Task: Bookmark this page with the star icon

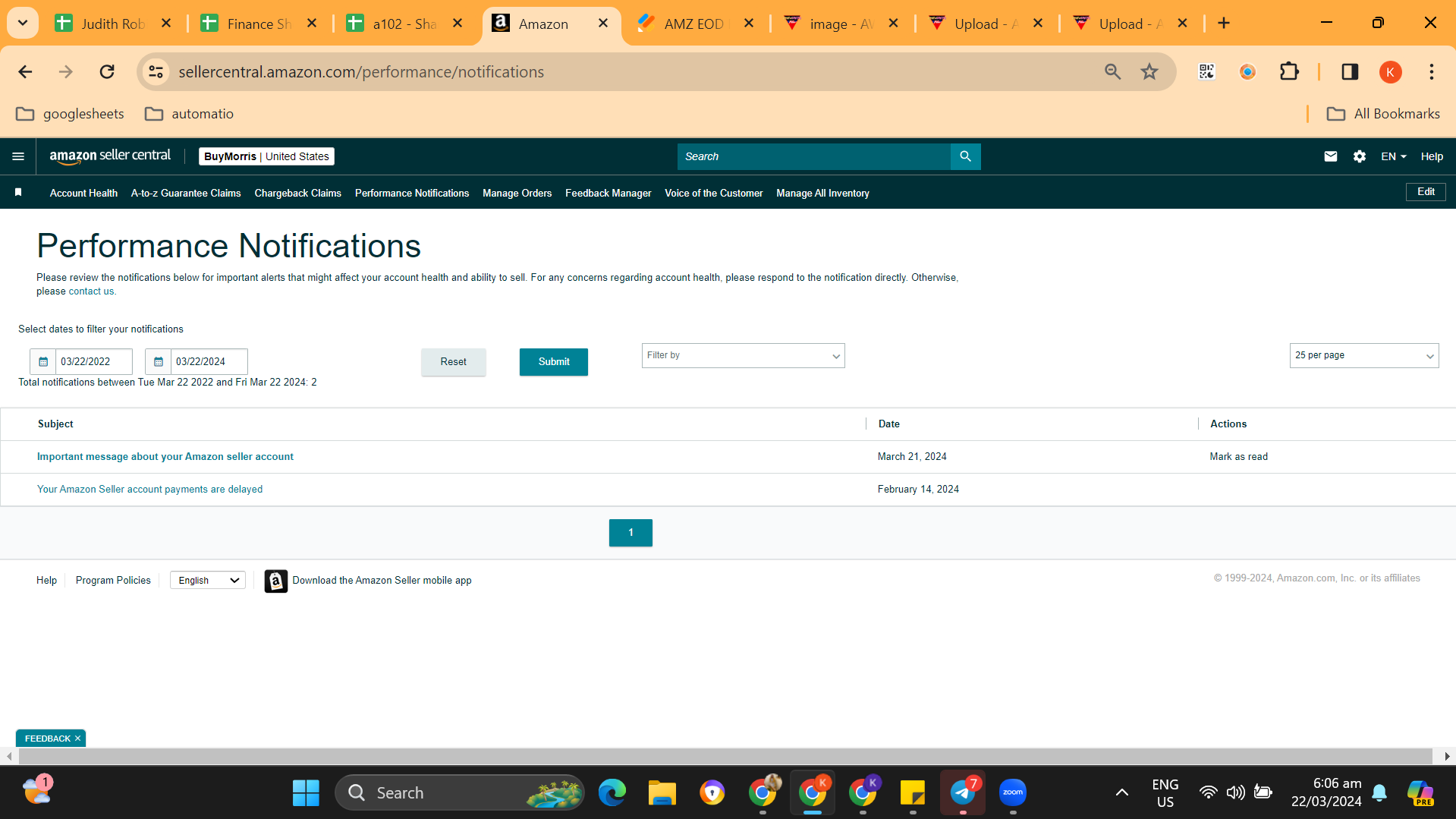Action: click(x=1149, y=72)
